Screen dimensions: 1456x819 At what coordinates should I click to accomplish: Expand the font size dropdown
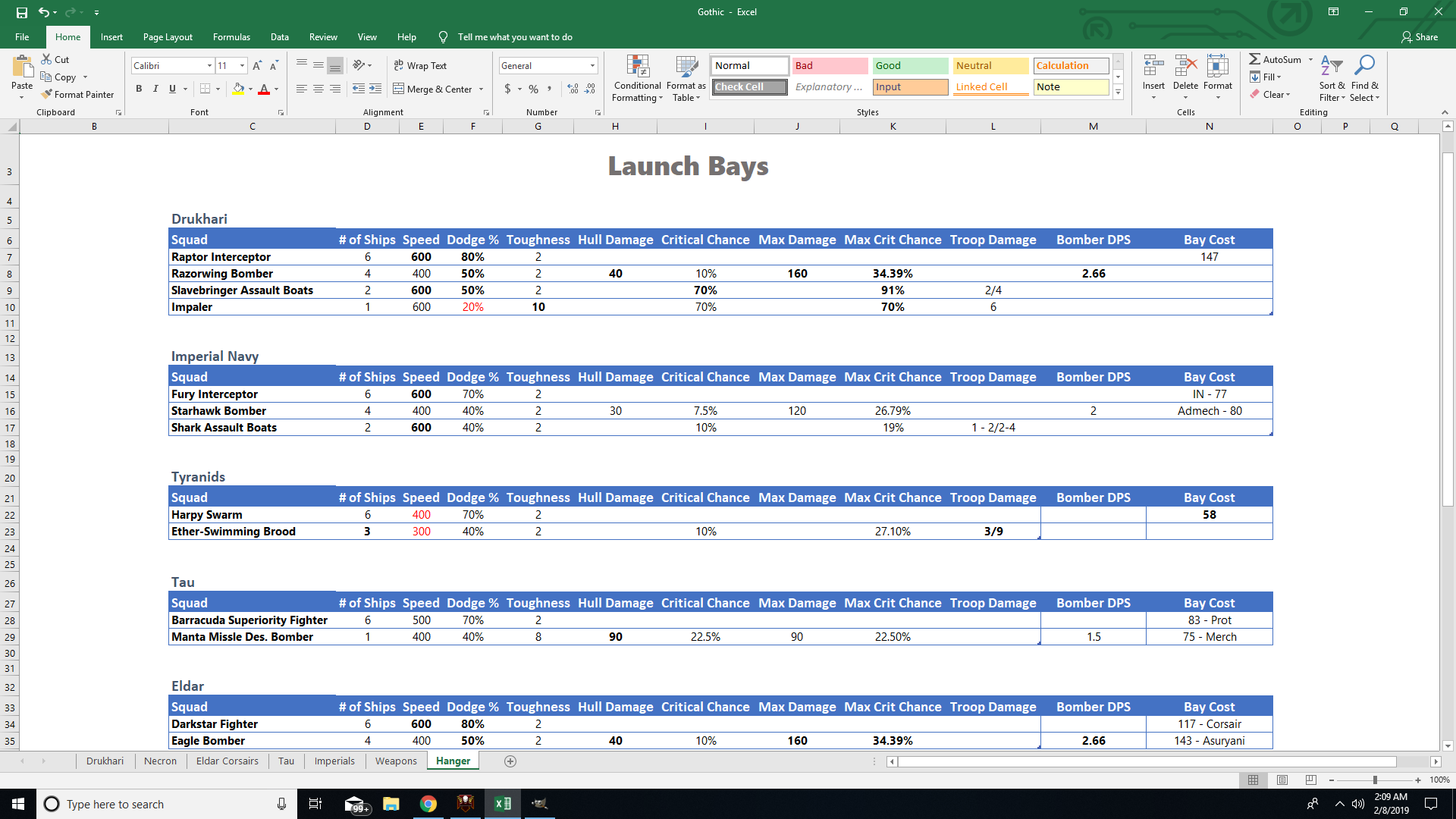point(242,66)
